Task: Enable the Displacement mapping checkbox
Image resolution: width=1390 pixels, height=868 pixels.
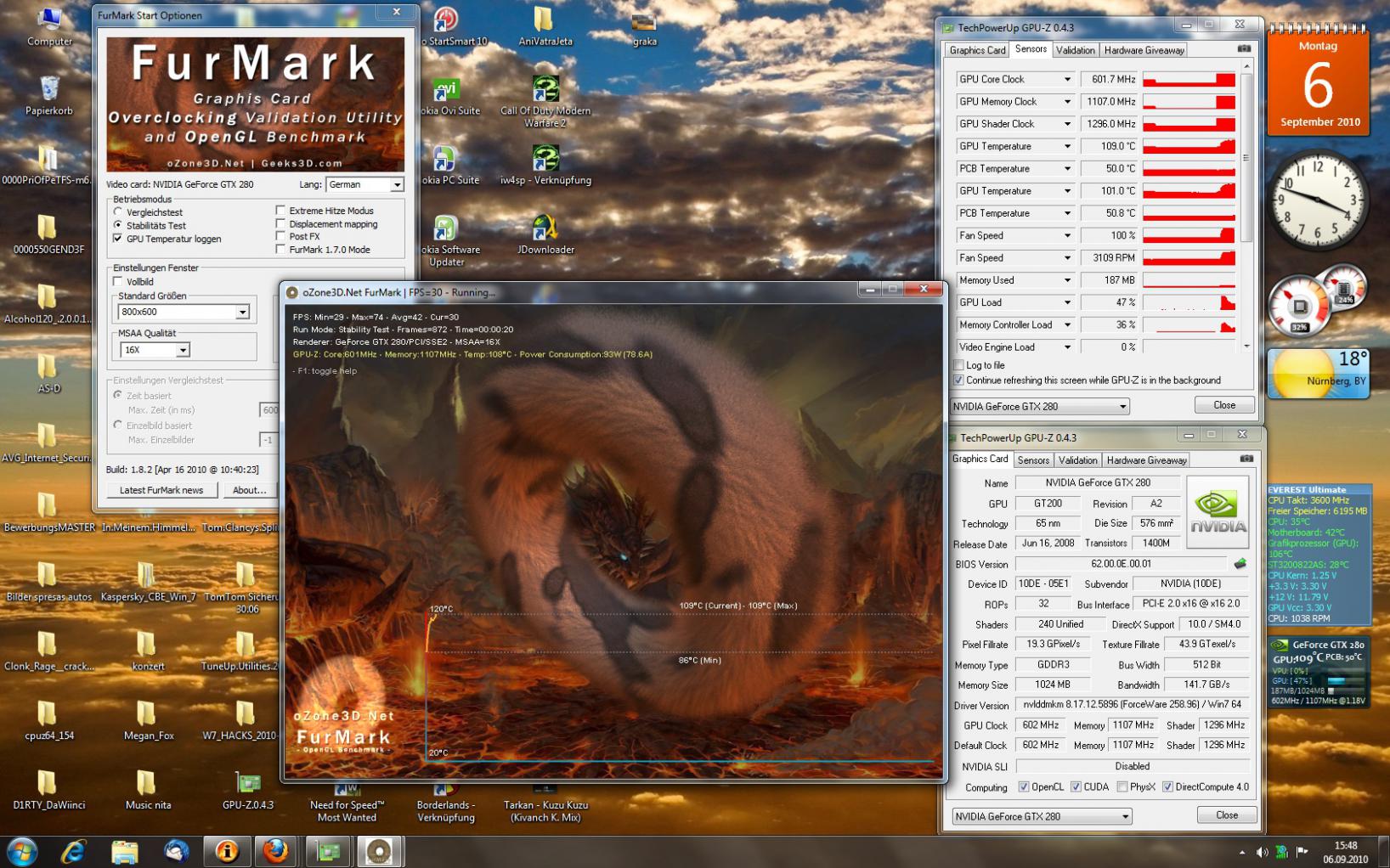Action: 280,223
